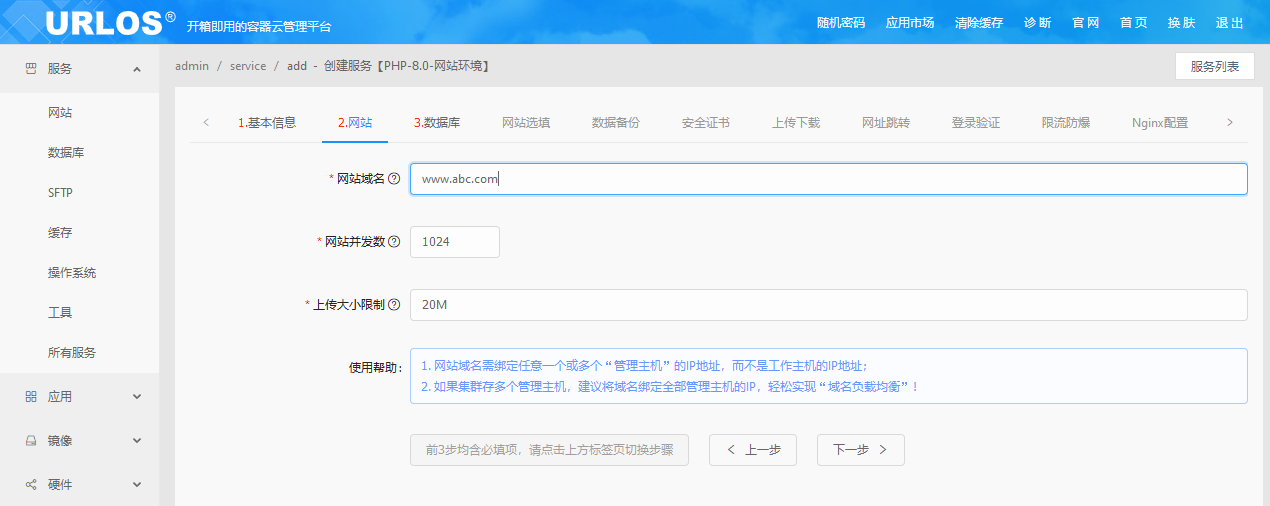Select 所有服务 in the sidebar
Image resolution: width=1270 pixels, height=506 pixels.
[x=72, y=353]
